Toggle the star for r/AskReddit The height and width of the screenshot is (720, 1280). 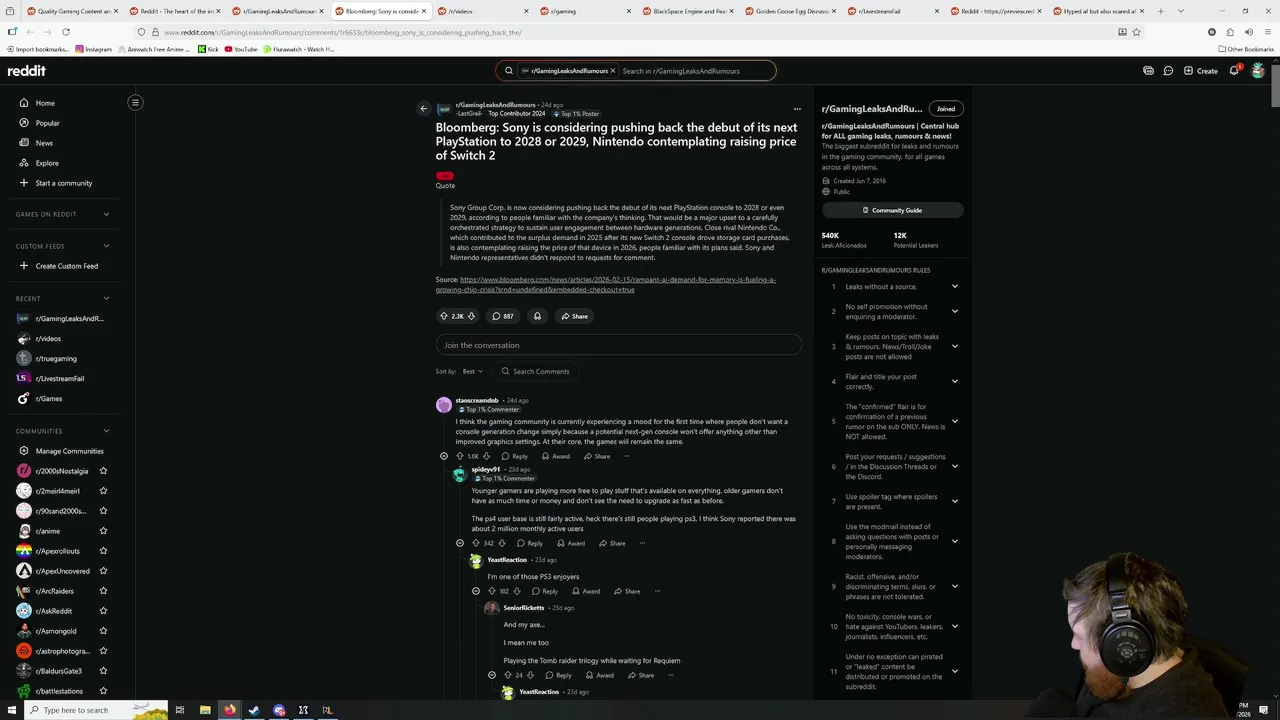(x=103, y=611)
